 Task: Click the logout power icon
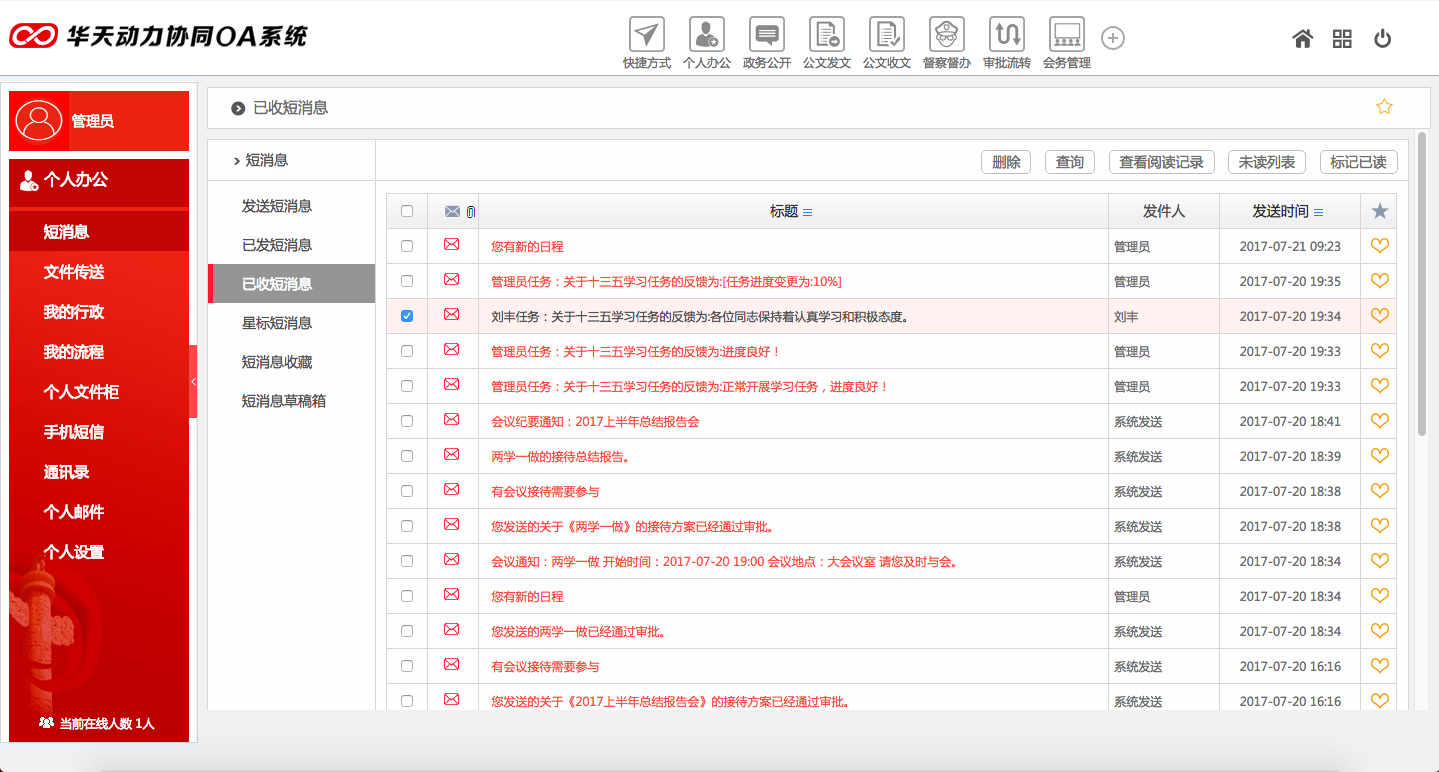click(1381, 38)
